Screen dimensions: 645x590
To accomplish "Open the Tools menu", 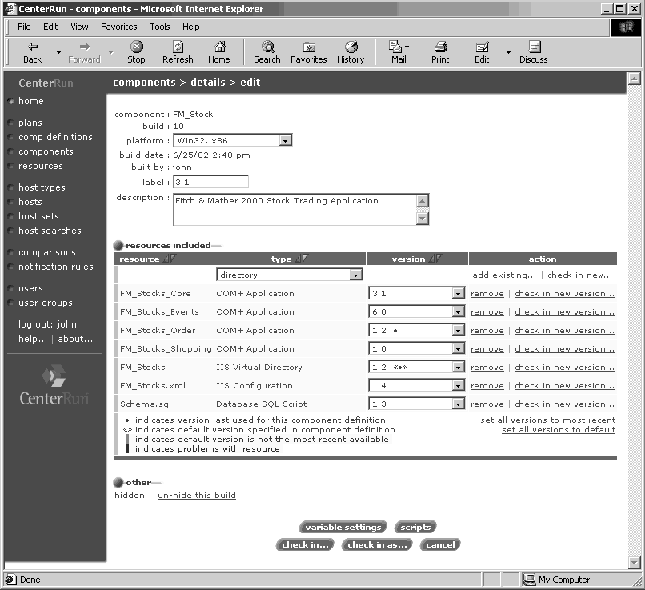I will (x=159, y=26).
